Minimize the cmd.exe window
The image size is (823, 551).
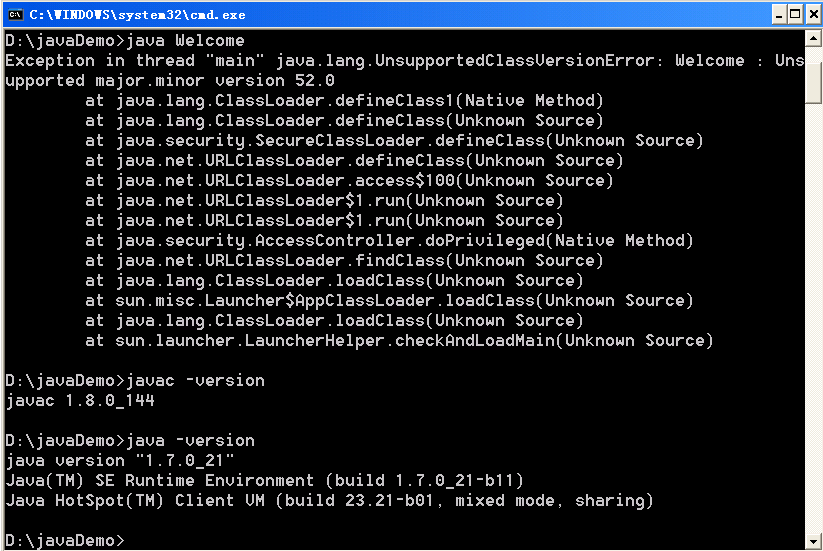tap(779, 15)
